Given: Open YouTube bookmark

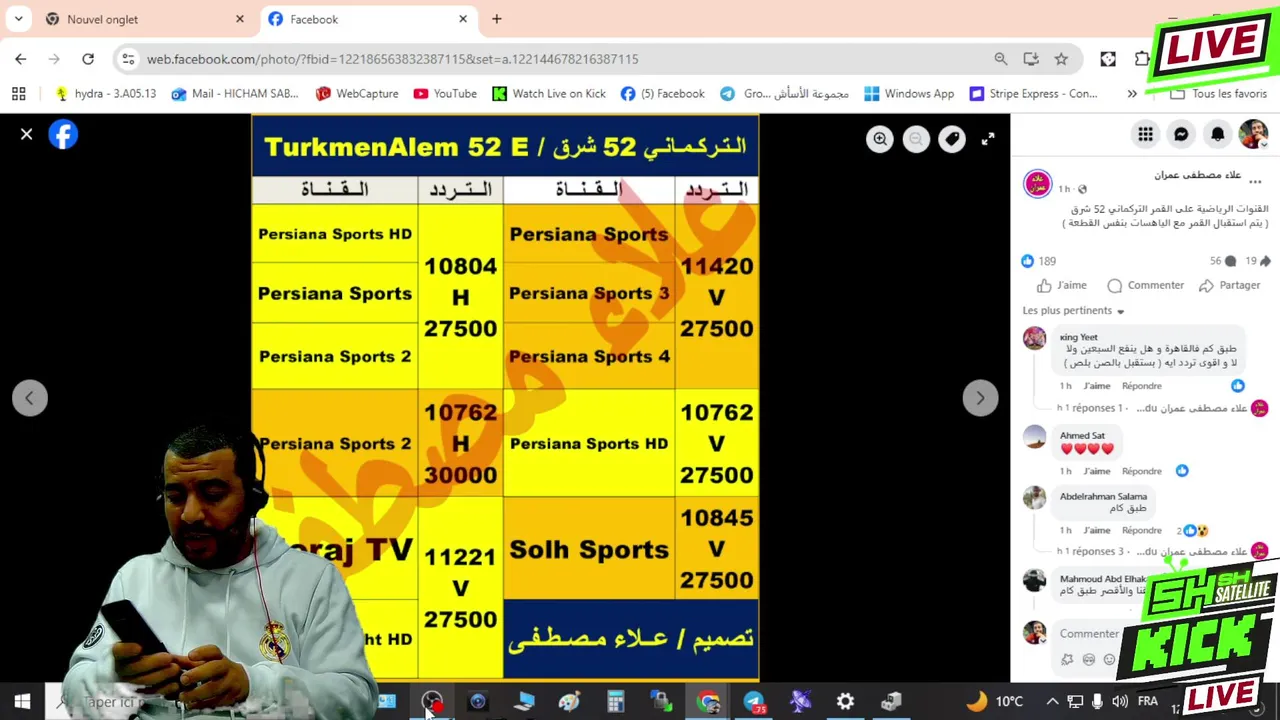Looking at the screenshot, I should 445,93.
